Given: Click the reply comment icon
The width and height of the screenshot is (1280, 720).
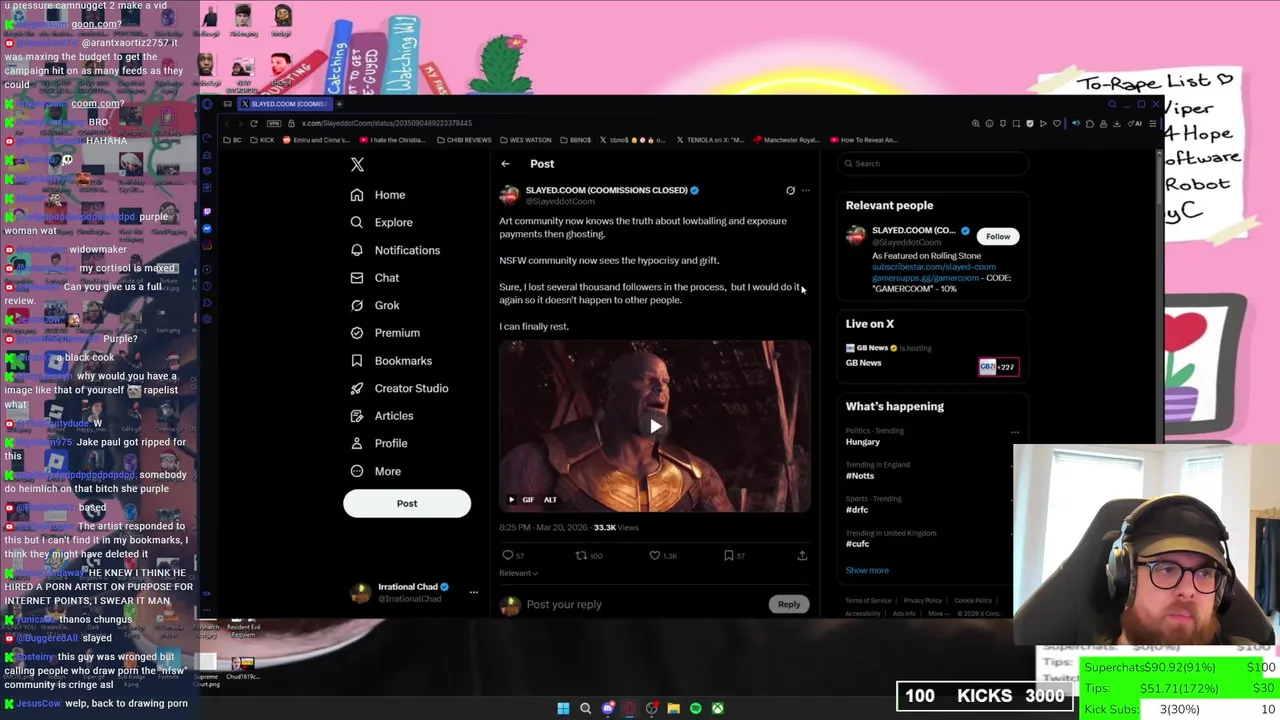Looking at the screenshot, I should pyautogui.click(x=508, y=555).
